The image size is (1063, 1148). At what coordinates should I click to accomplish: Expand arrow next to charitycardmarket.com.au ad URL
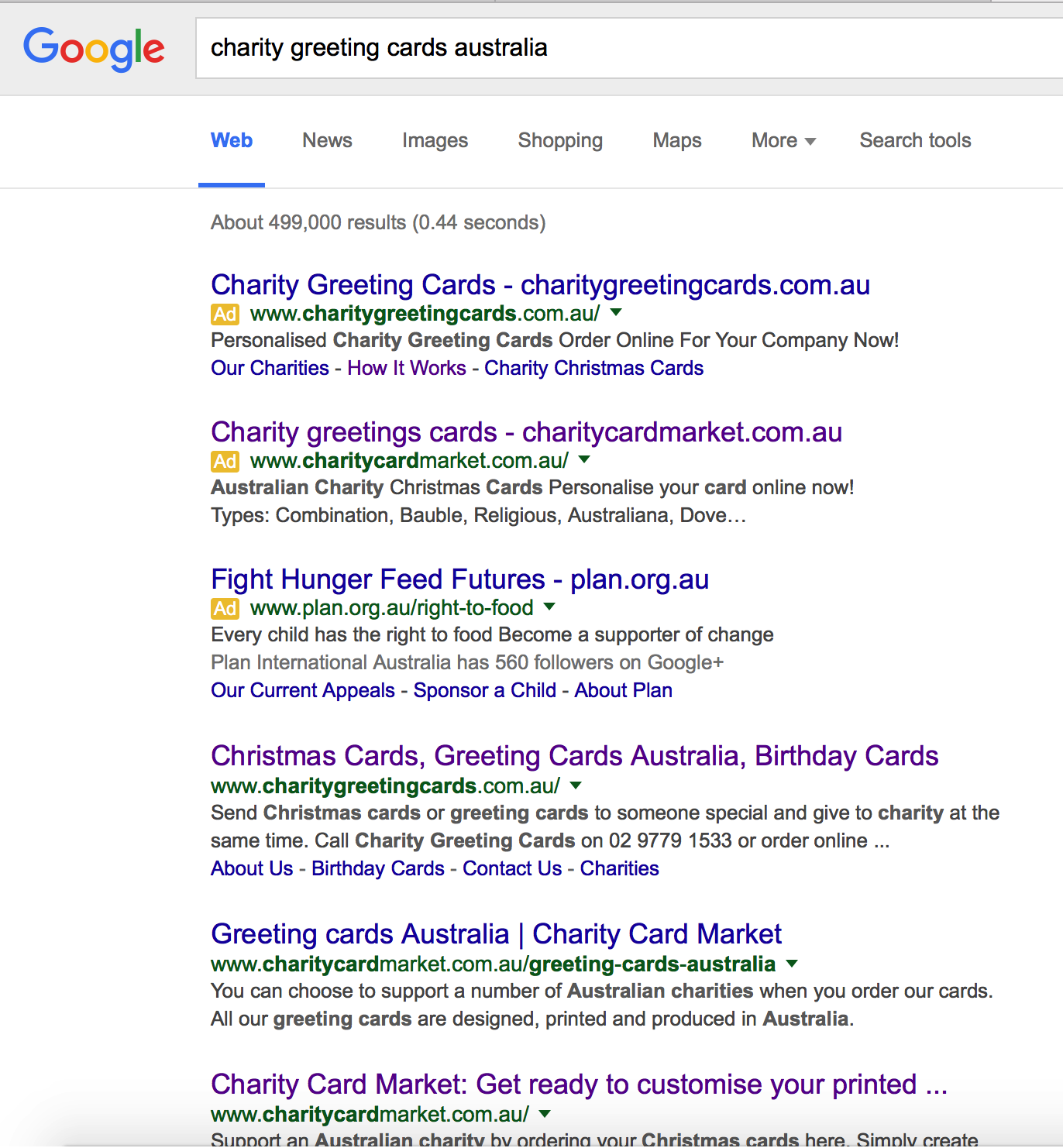pos(585,459)
